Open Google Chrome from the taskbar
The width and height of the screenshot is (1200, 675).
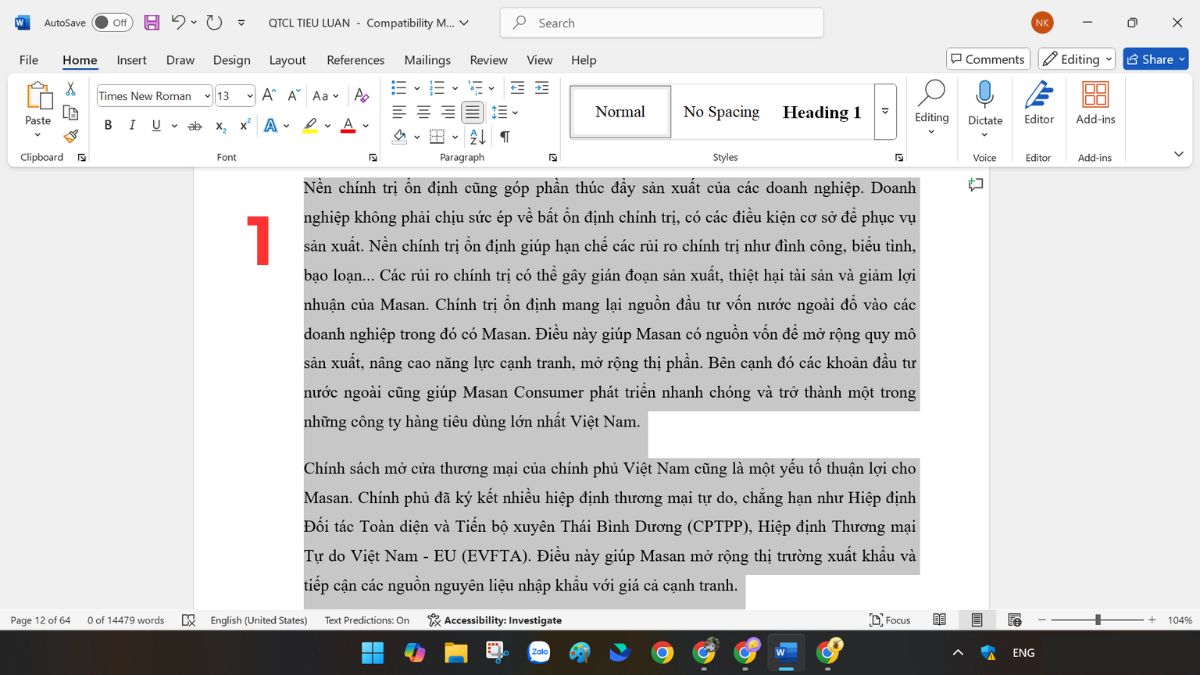(662, 653)
